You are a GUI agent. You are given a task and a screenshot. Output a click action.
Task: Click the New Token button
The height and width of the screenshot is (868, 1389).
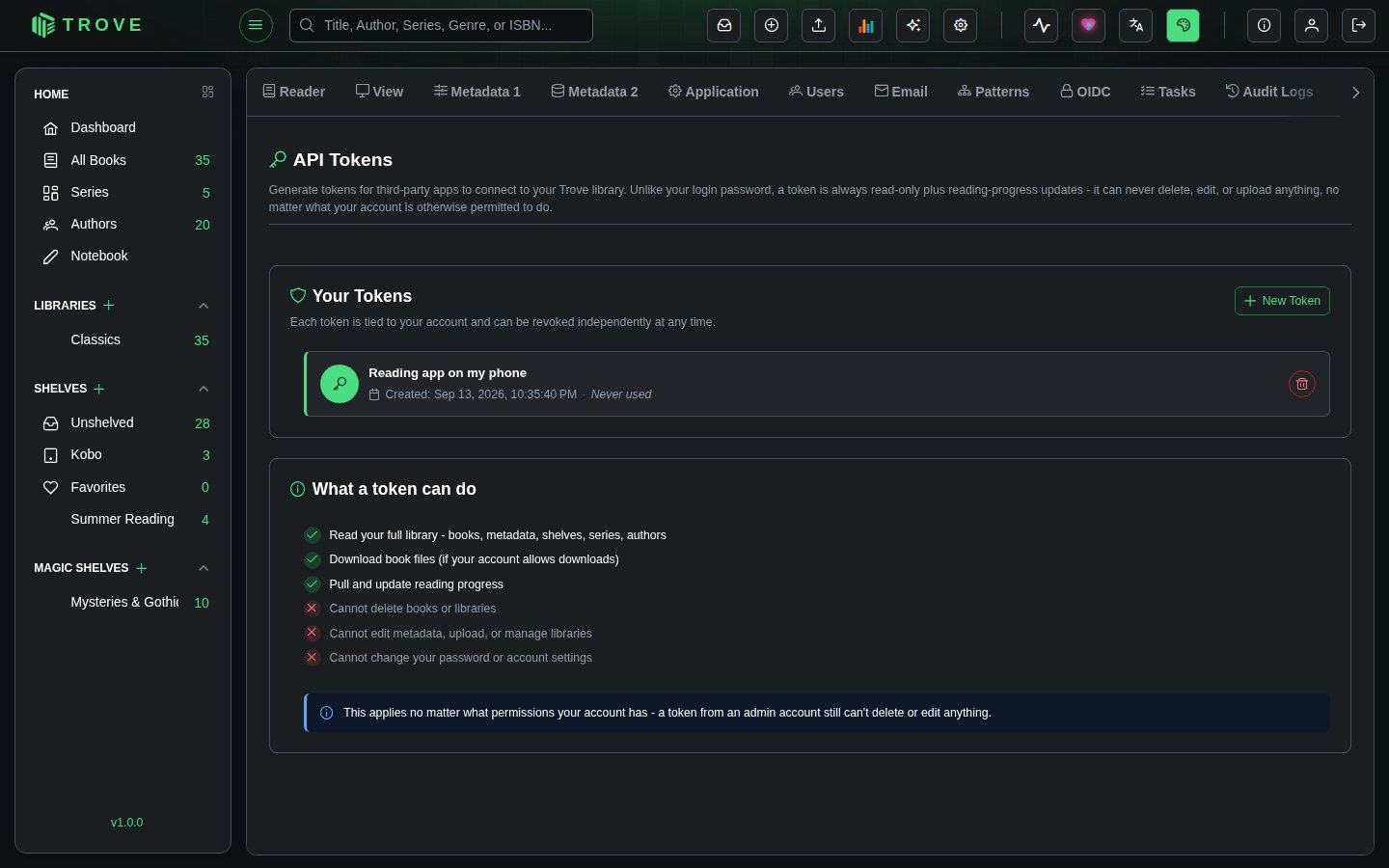(1282, 301)
